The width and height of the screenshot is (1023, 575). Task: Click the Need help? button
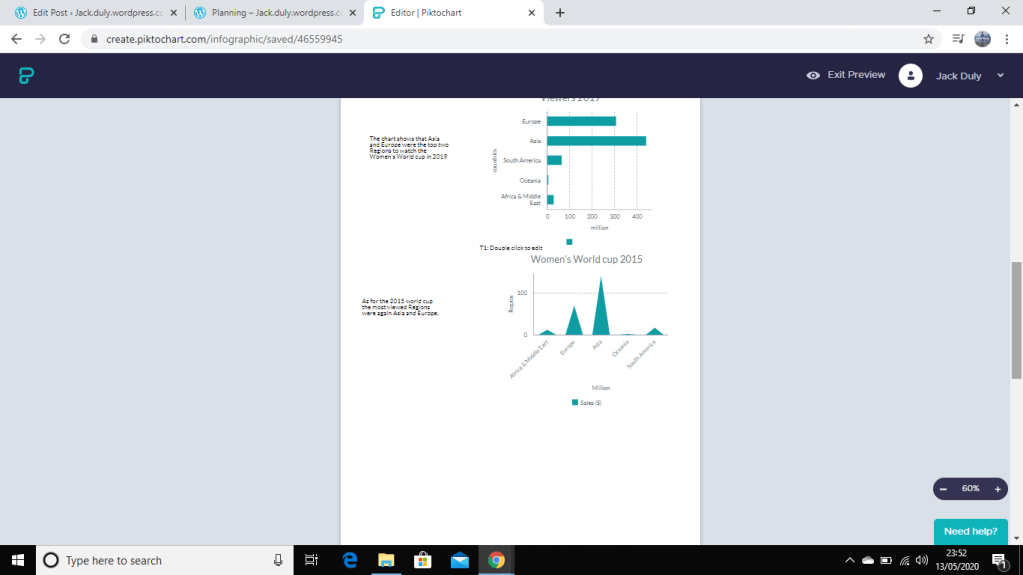970,531
